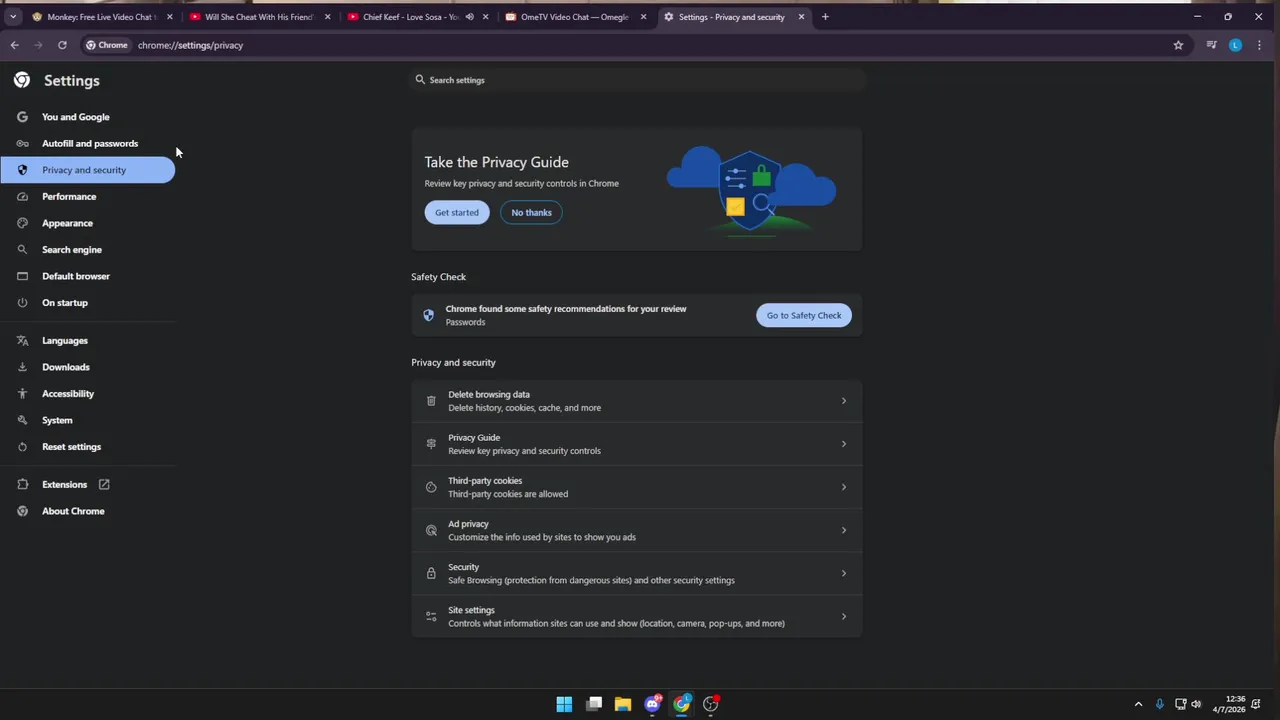The width and height of the screenshot is (1280, 720).
Task: Open Delete browsing data via its arrow
Action: 843,401
